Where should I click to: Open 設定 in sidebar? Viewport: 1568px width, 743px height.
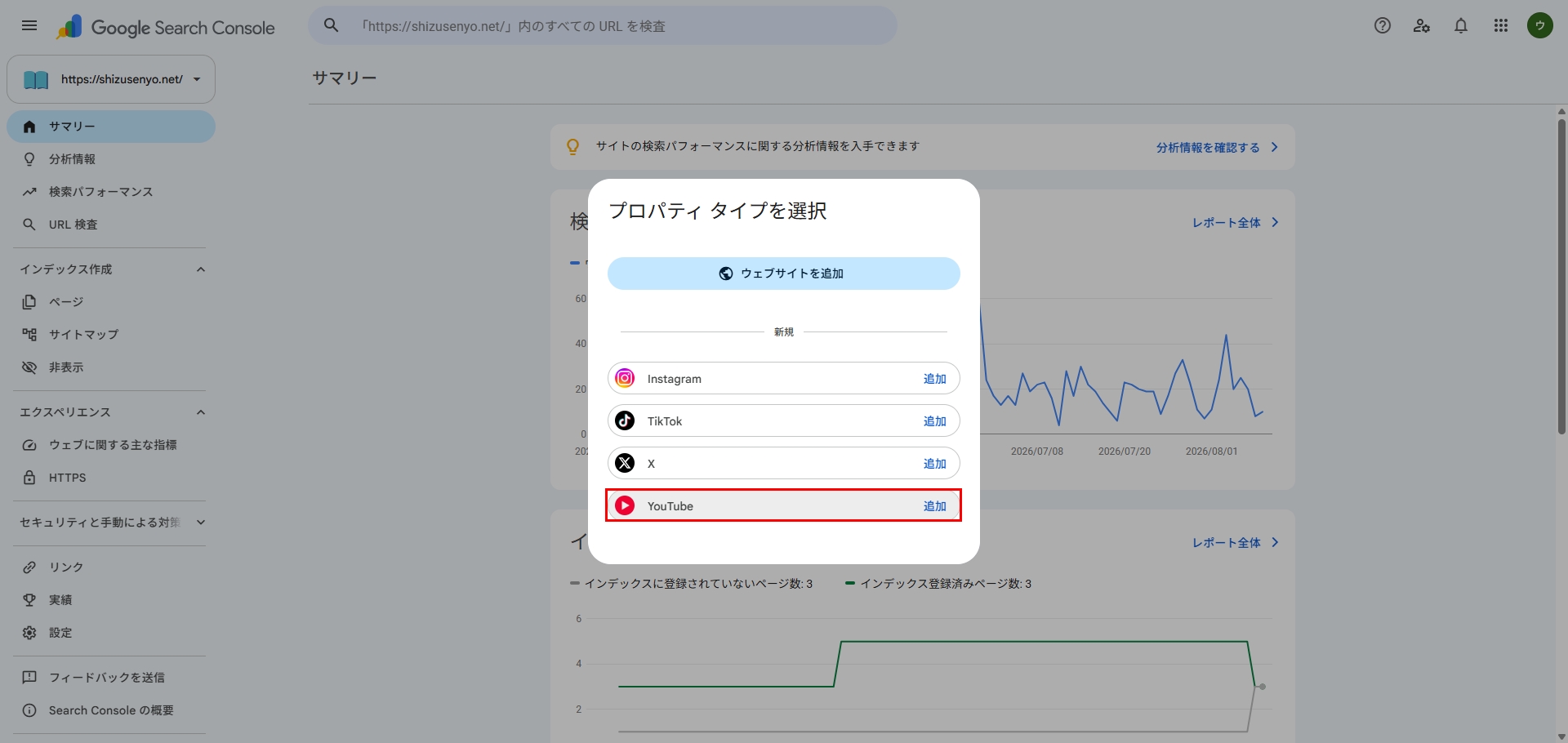(x=111, y=633)
